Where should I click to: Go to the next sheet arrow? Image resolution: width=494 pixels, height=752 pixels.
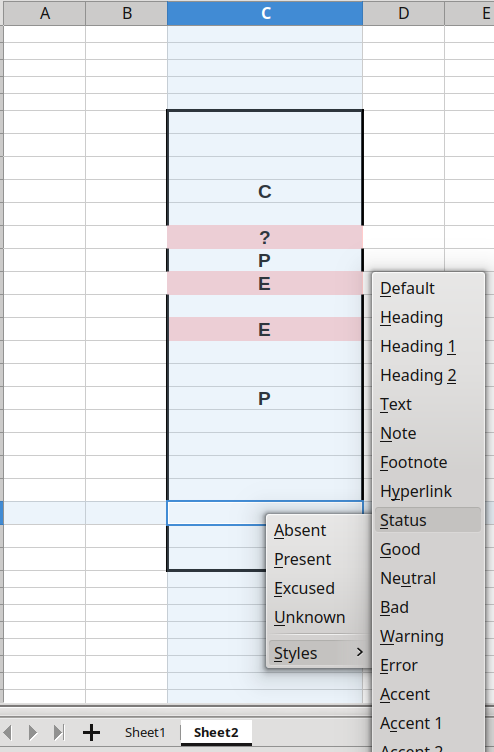pos(33,732)
